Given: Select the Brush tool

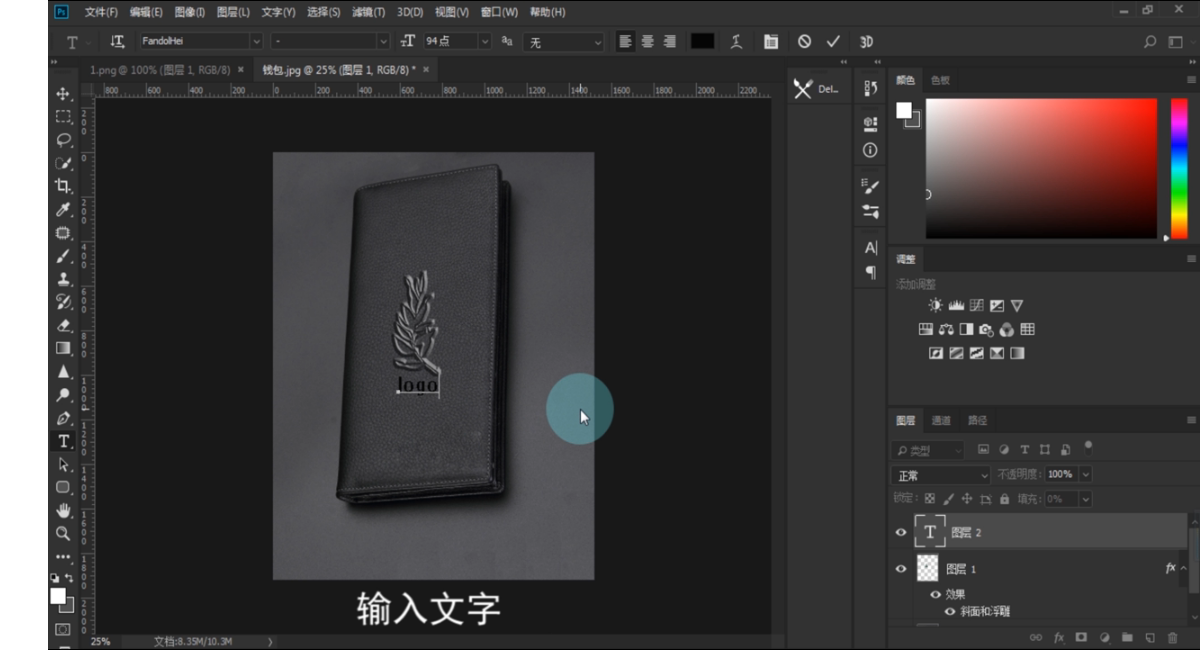Looking at the screenshot, I should click(63, 256).
